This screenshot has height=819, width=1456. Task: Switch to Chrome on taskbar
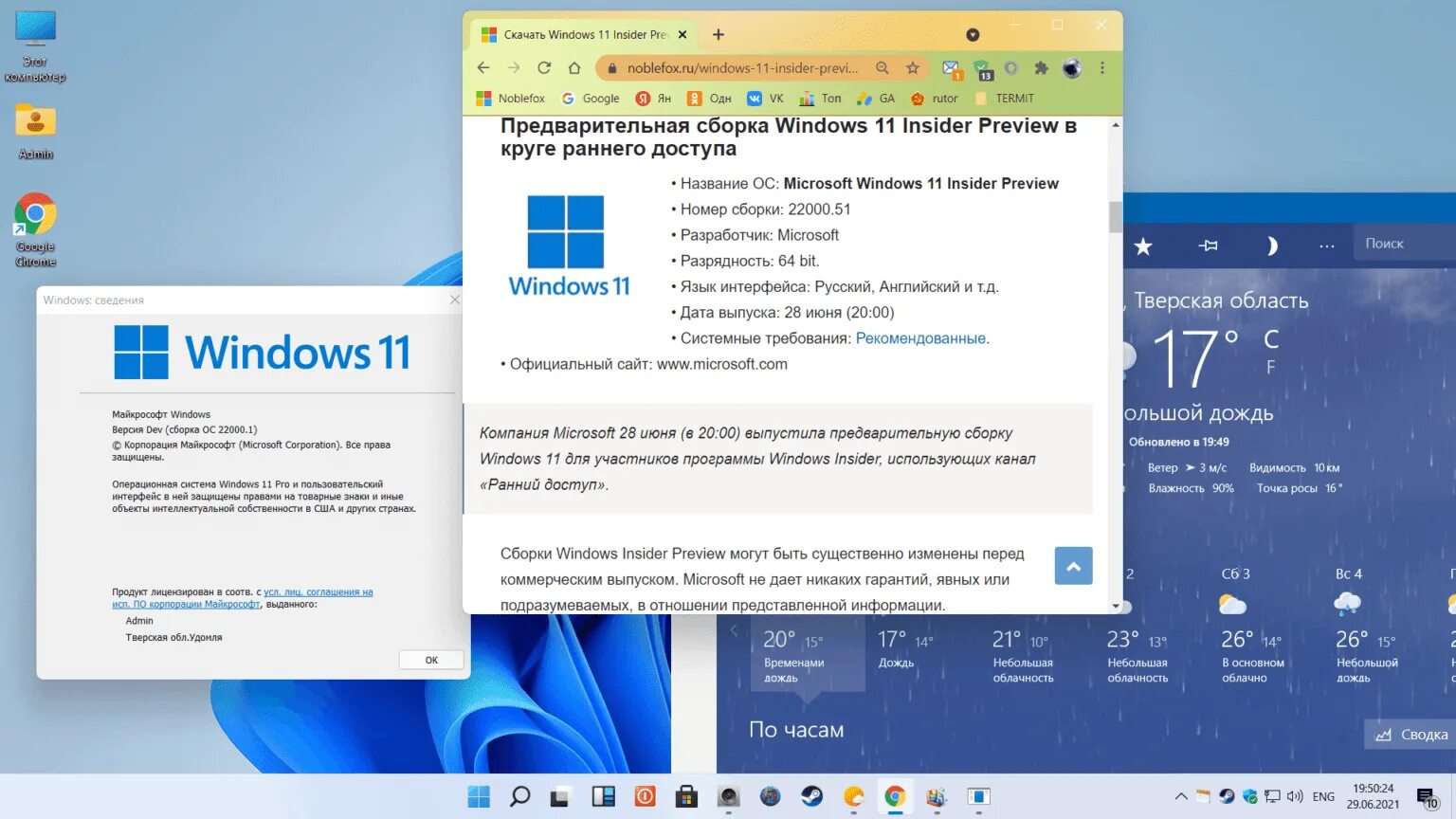click(895, 796)
